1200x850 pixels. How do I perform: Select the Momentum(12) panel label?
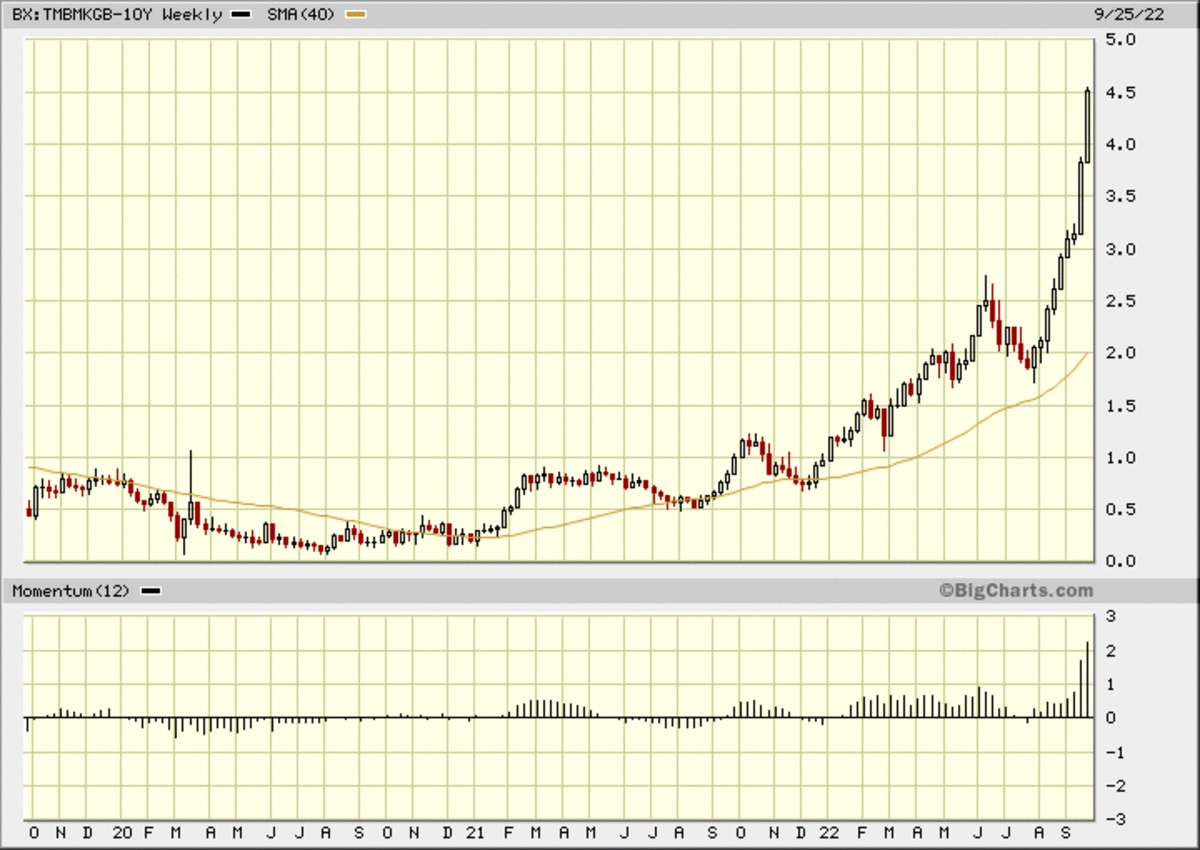tap(71, 591)
